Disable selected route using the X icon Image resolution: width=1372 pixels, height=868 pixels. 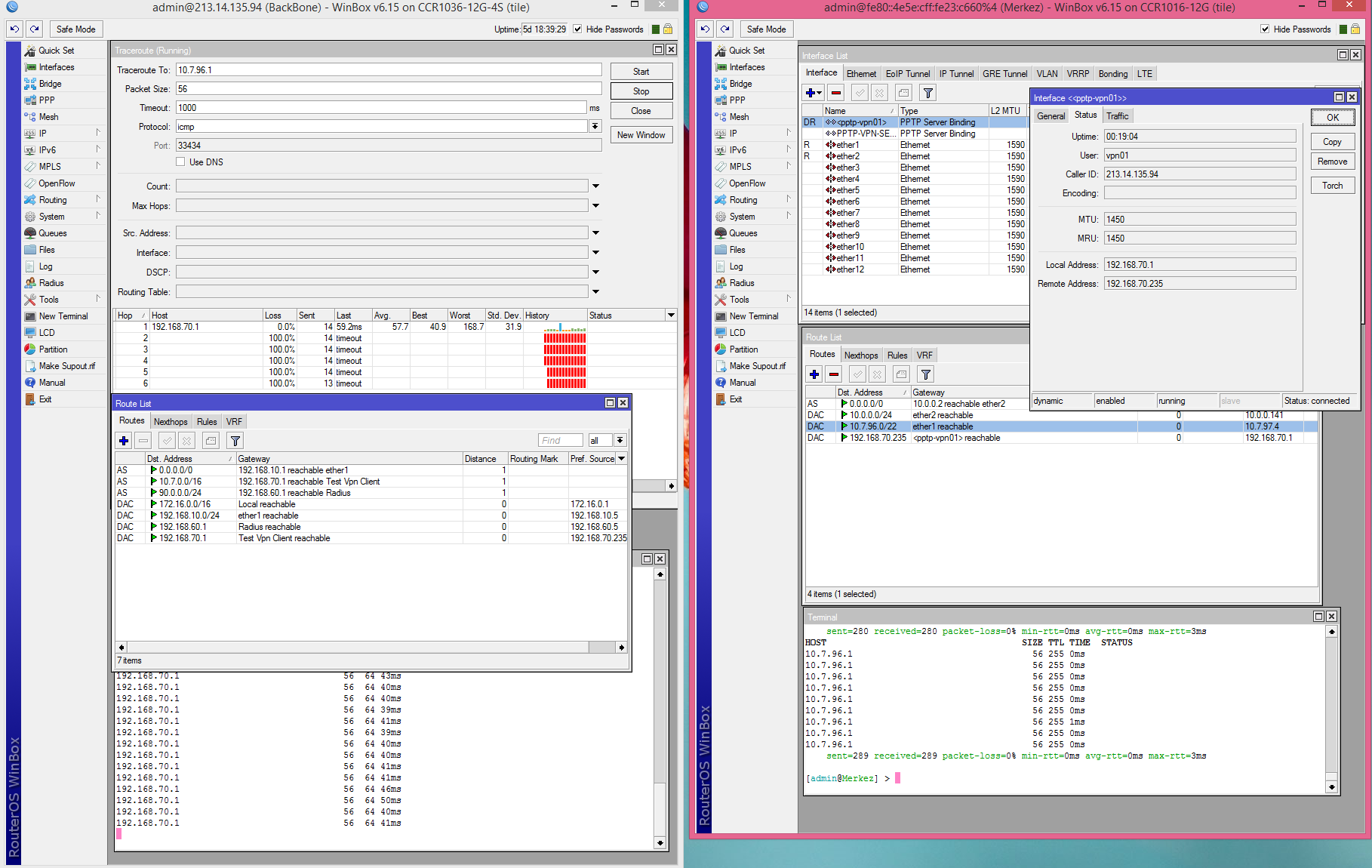(186, 440)
